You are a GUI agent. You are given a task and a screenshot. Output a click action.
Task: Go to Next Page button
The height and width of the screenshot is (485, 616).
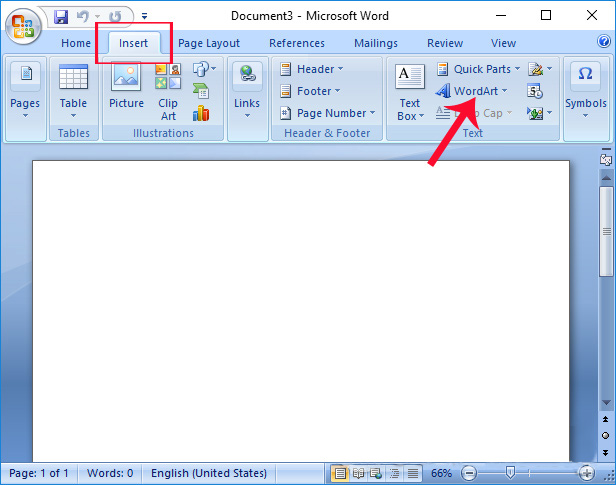605,452
